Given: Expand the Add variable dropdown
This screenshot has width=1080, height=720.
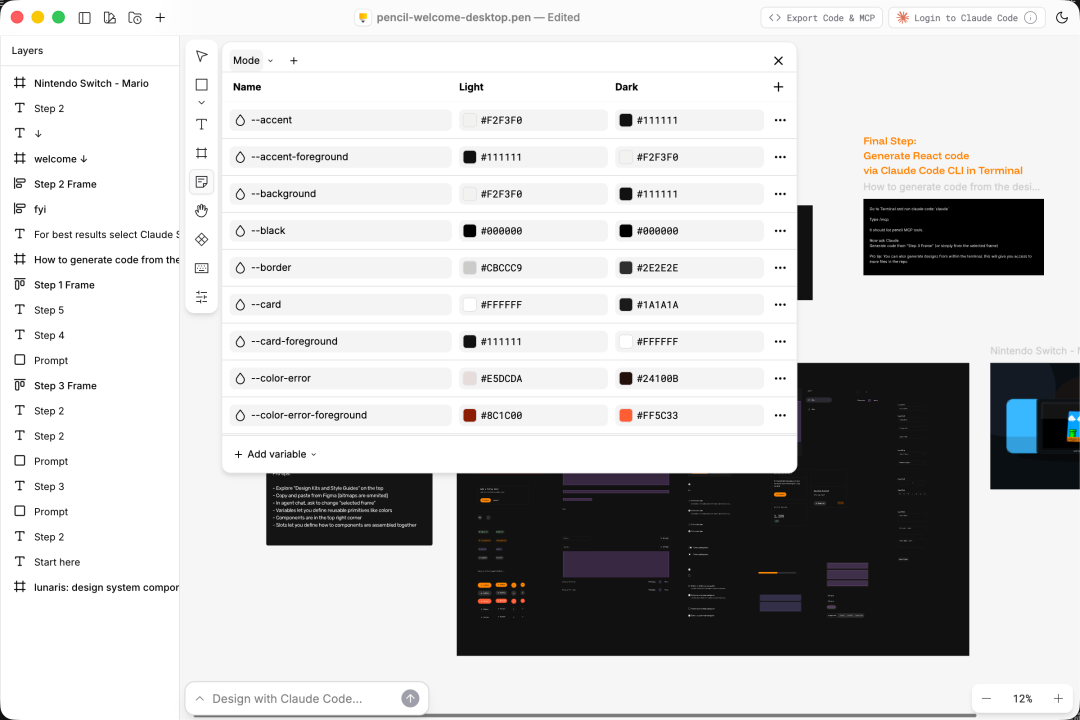Looking at the screenshot, I should tap(275, 454).
